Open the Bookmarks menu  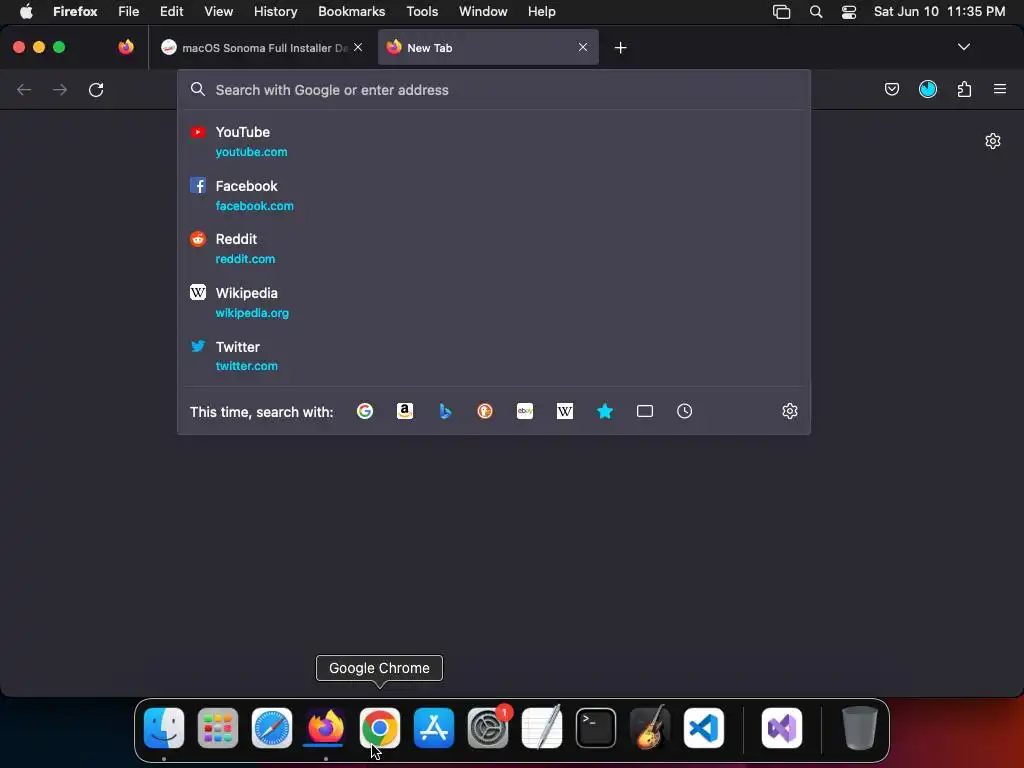351,11
